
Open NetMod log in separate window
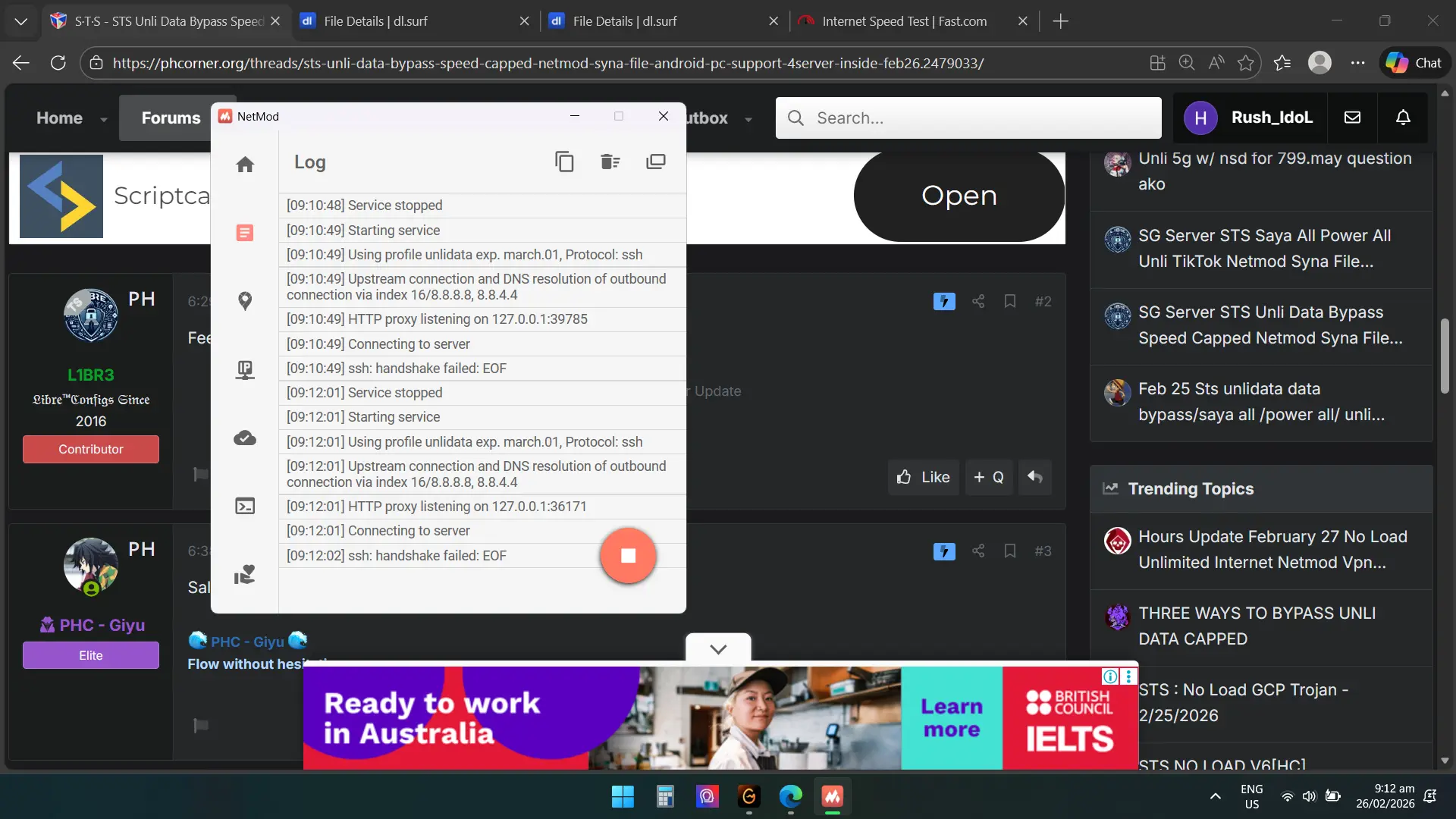pyautogui.click(x=655, y=162)
